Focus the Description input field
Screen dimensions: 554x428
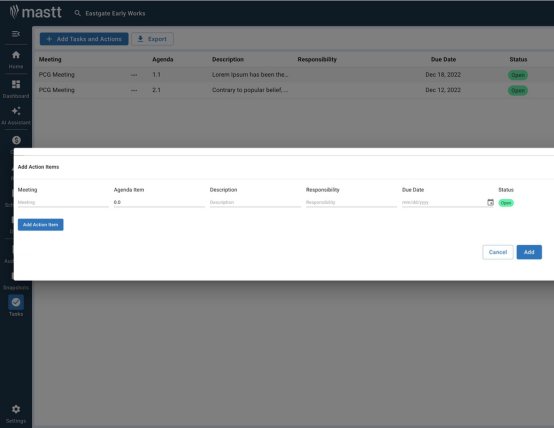tap(255, 203)
